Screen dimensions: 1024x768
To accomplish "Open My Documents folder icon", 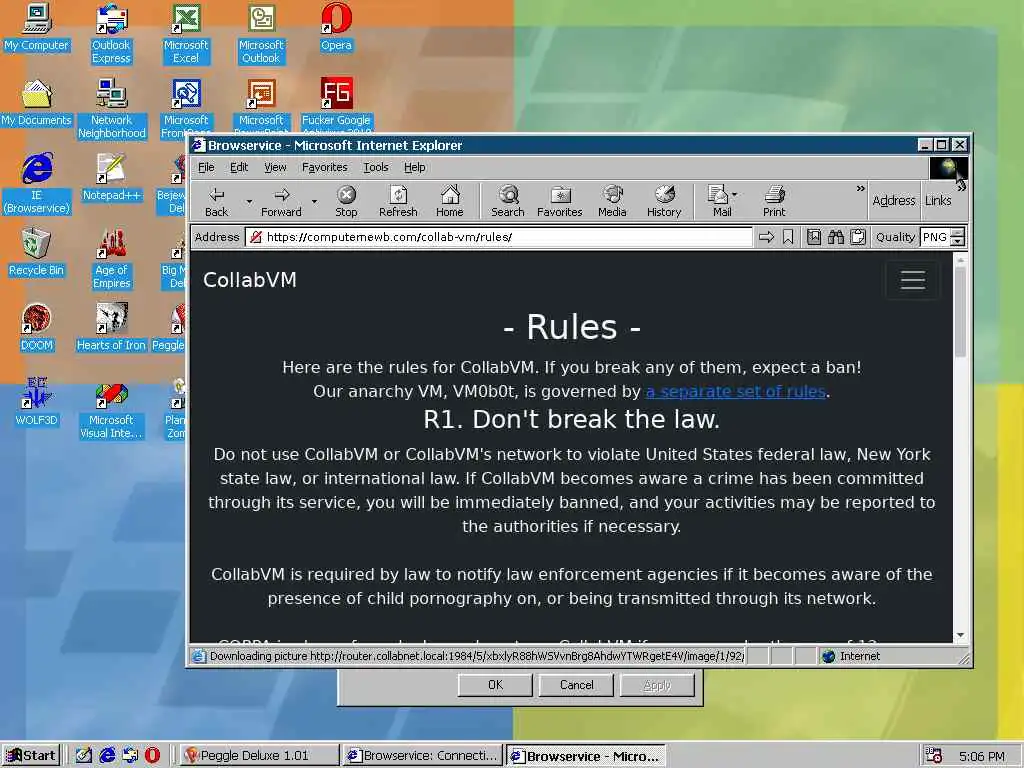I will (x=37, y=103).
